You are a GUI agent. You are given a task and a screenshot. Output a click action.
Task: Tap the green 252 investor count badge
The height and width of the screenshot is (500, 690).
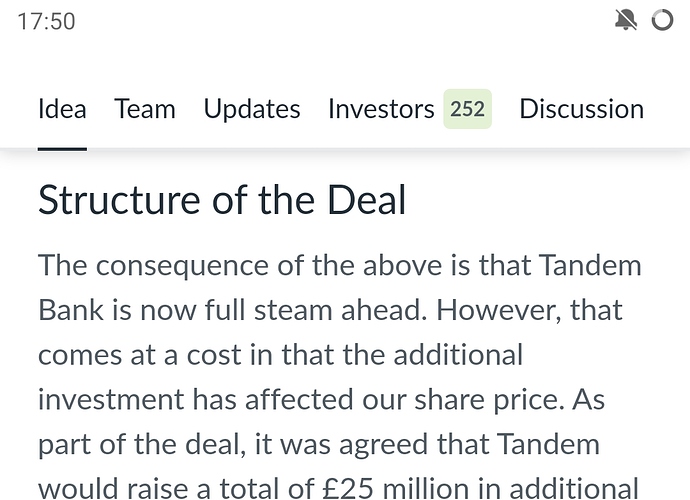467,109
